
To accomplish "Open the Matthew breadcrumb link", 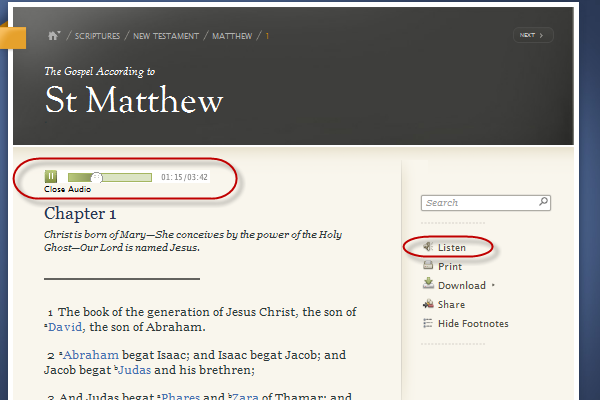I will [232, 37].
